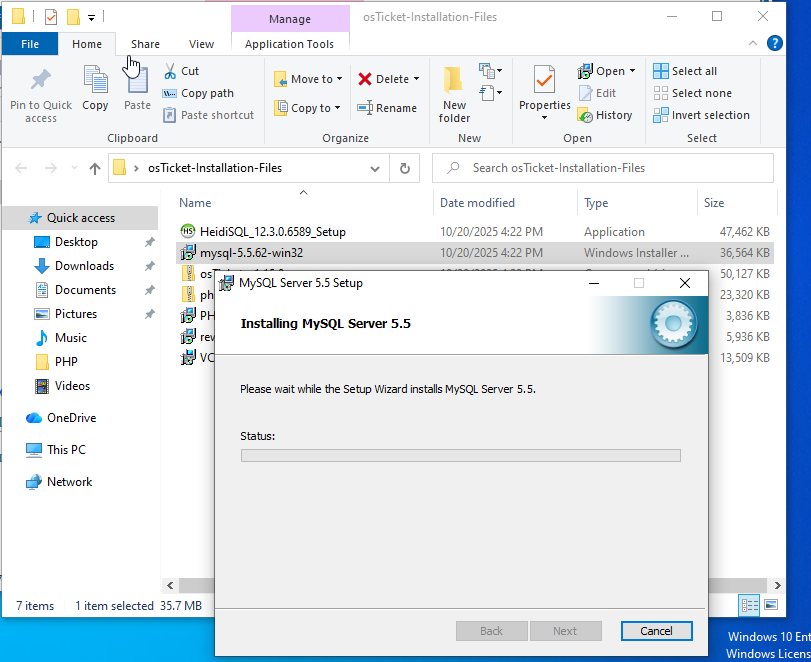Sort files by Type column

point(596,203)
